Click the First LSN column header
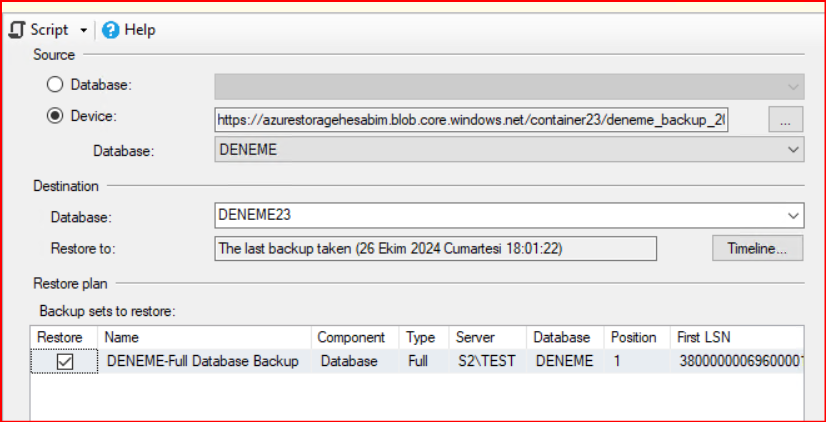The height and width of the screenshot is (422, 826). point(704,337)
